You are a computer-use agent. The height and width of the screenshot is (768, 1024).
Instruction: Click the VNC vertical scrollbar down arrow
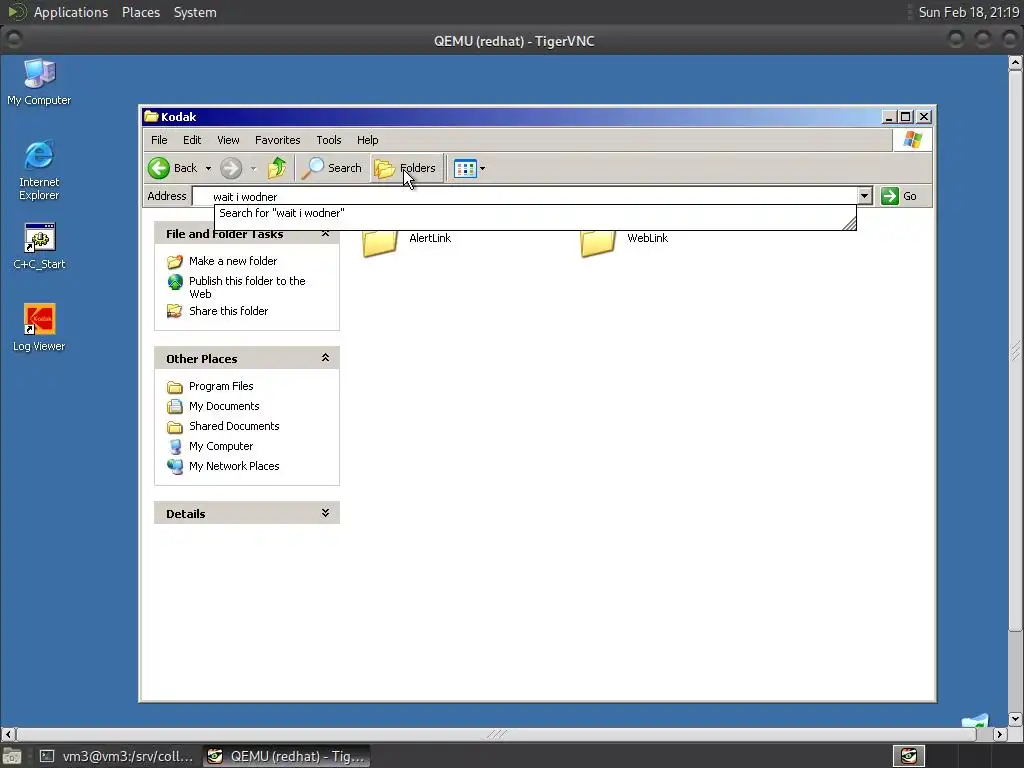[x=1015, y=719]
